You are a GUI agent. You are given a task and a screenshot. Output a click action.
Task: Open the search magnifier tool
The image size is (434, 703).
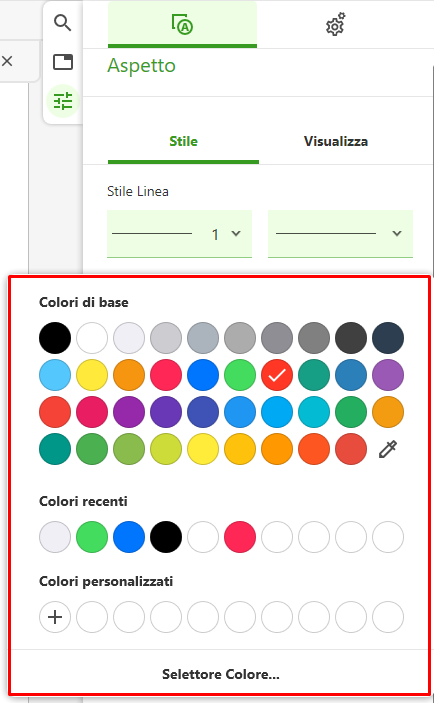(62, 22)
